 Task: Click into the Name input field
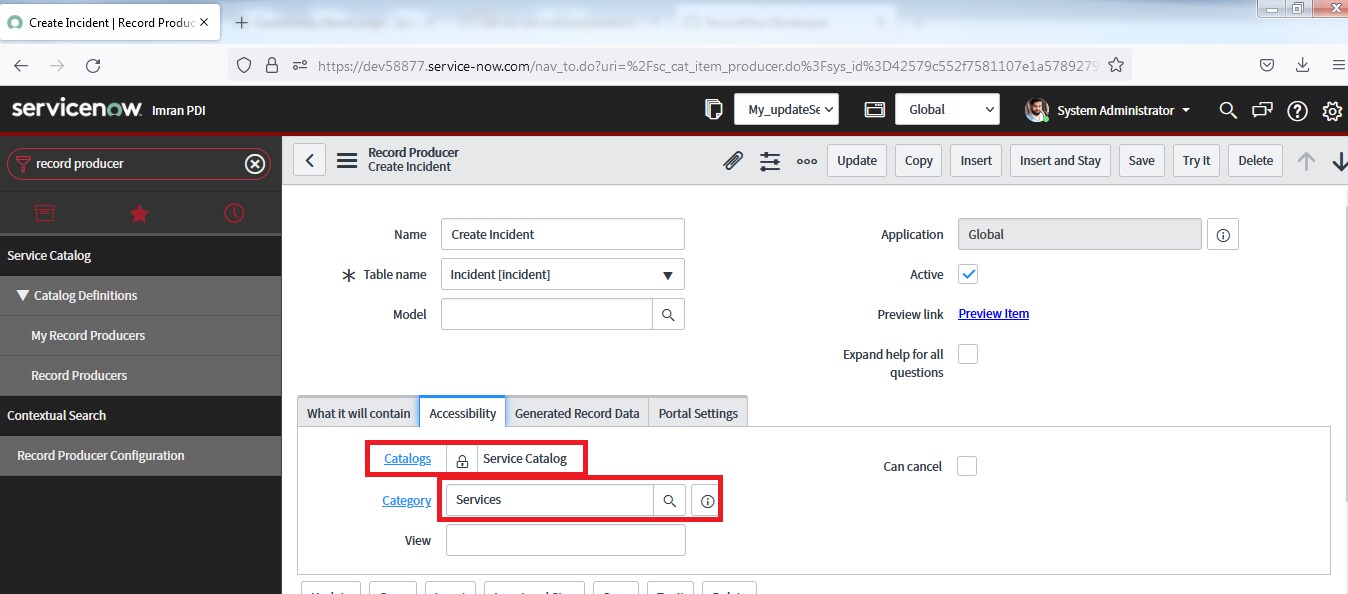pyautogui.click(x=562, y=234)
